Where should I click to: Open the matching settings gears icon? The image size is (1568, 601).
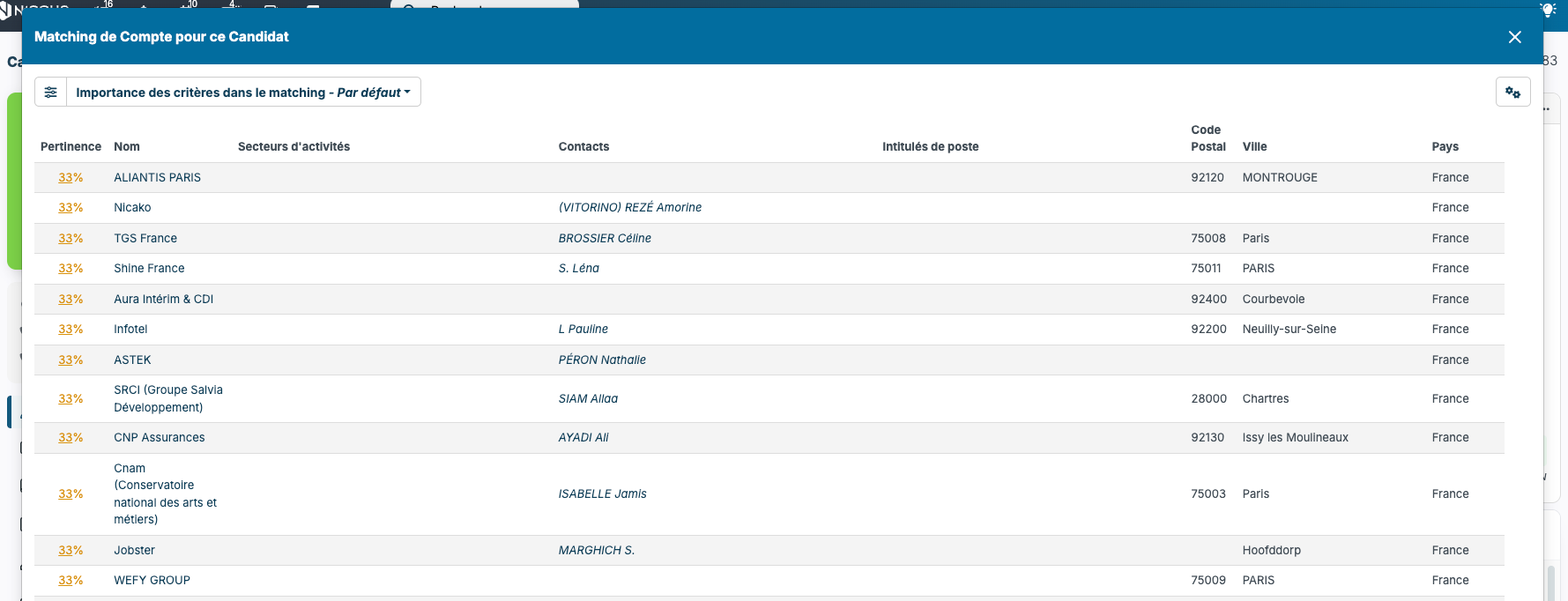tap(1512, 92)
